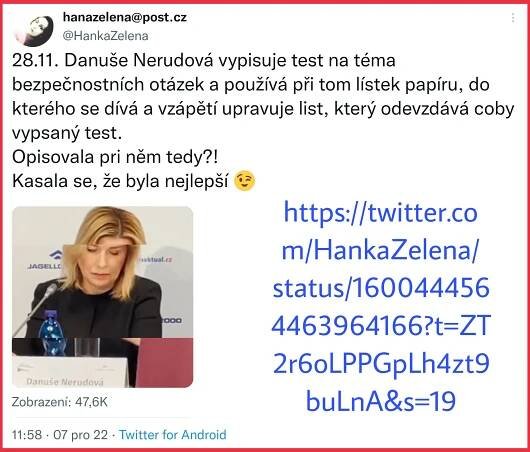The width and height of the screenshot is (530, 452).
Task: Click the 11:58 timestamp
Action: pos(27,434)
